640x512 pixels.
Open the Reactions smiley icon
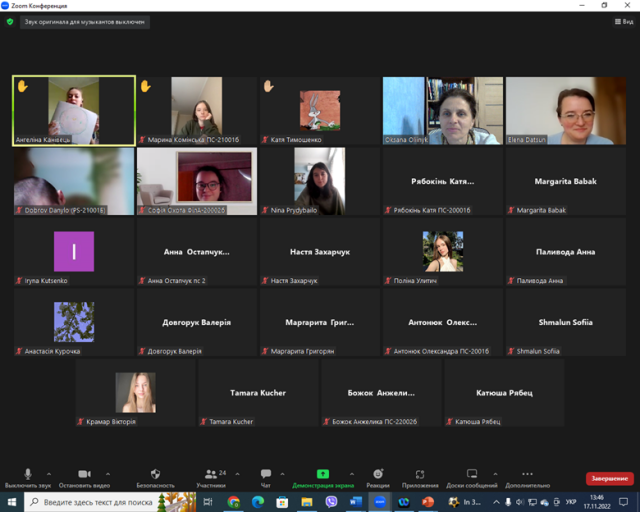tap(378, 474)
